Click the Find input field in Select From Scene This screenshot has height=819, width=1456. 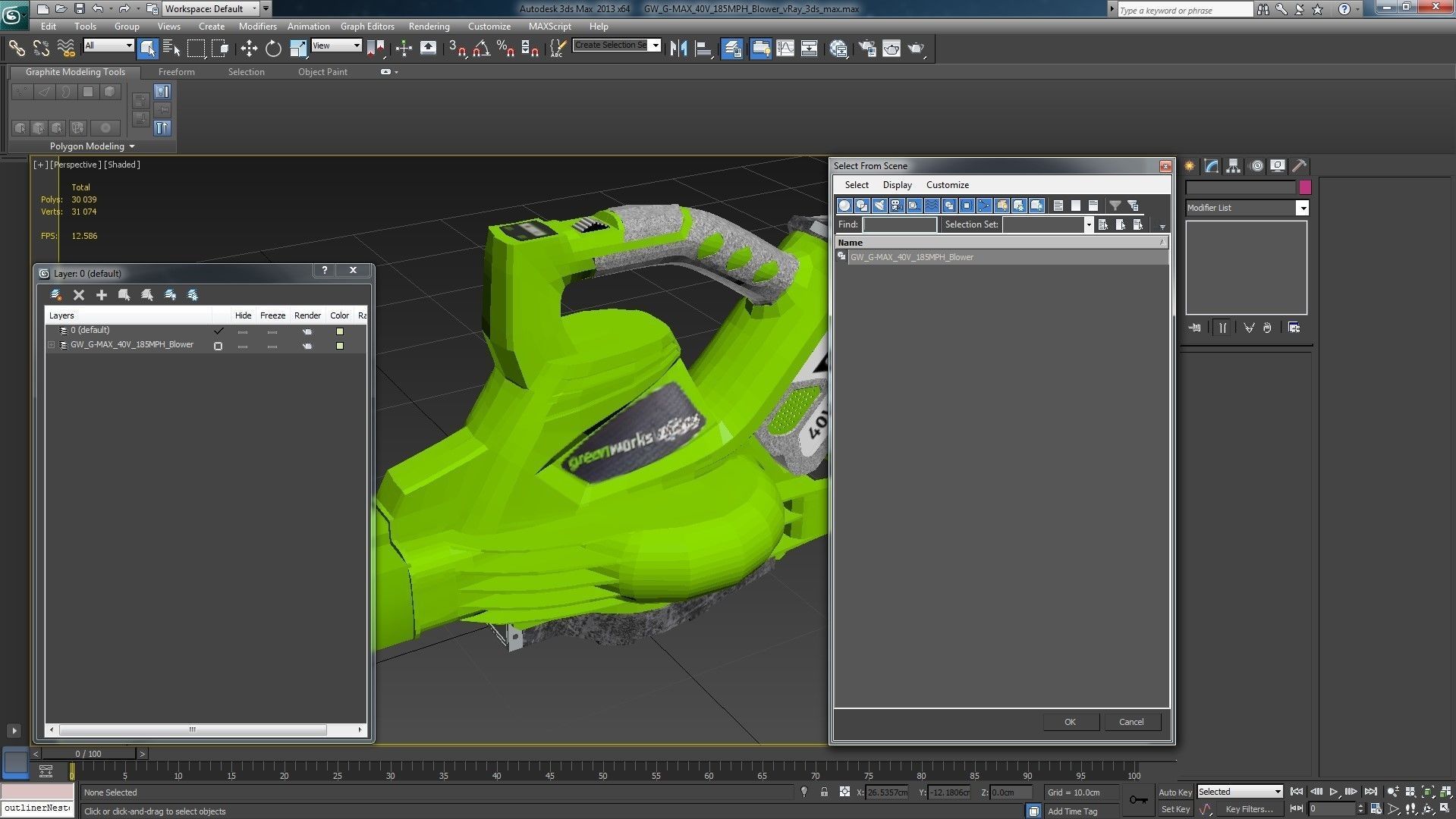[899, 224]
